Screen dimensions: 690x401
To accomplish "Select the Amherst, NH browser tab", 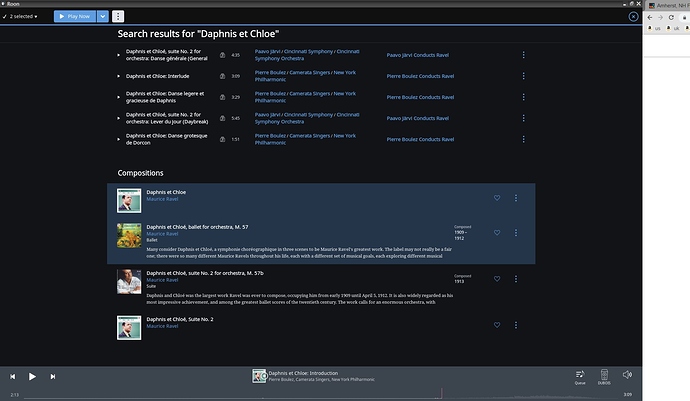I will click(668, 6).
